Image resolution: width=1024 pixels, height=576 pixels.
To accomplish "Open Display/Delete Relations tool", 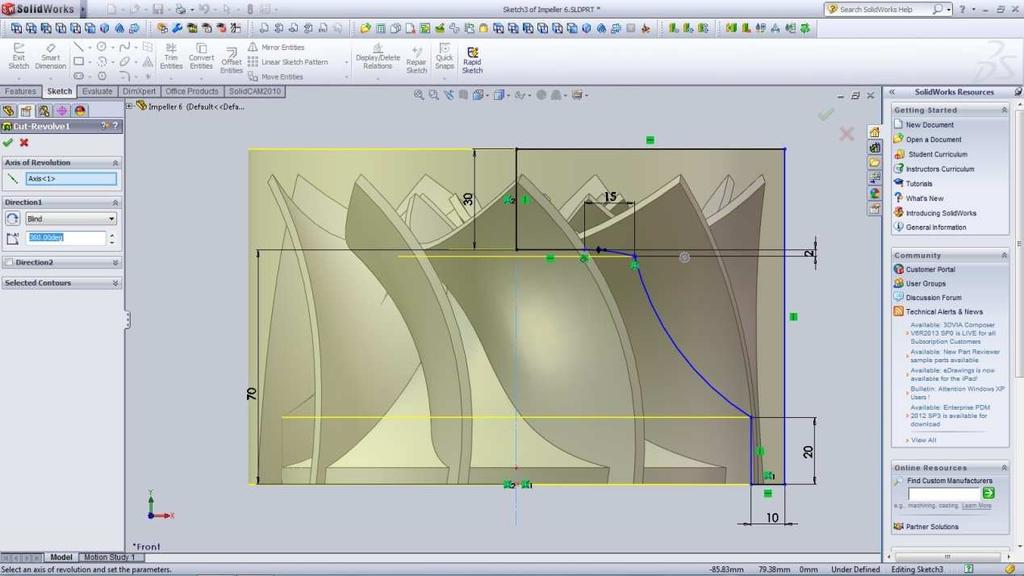I will coord(377,56).
